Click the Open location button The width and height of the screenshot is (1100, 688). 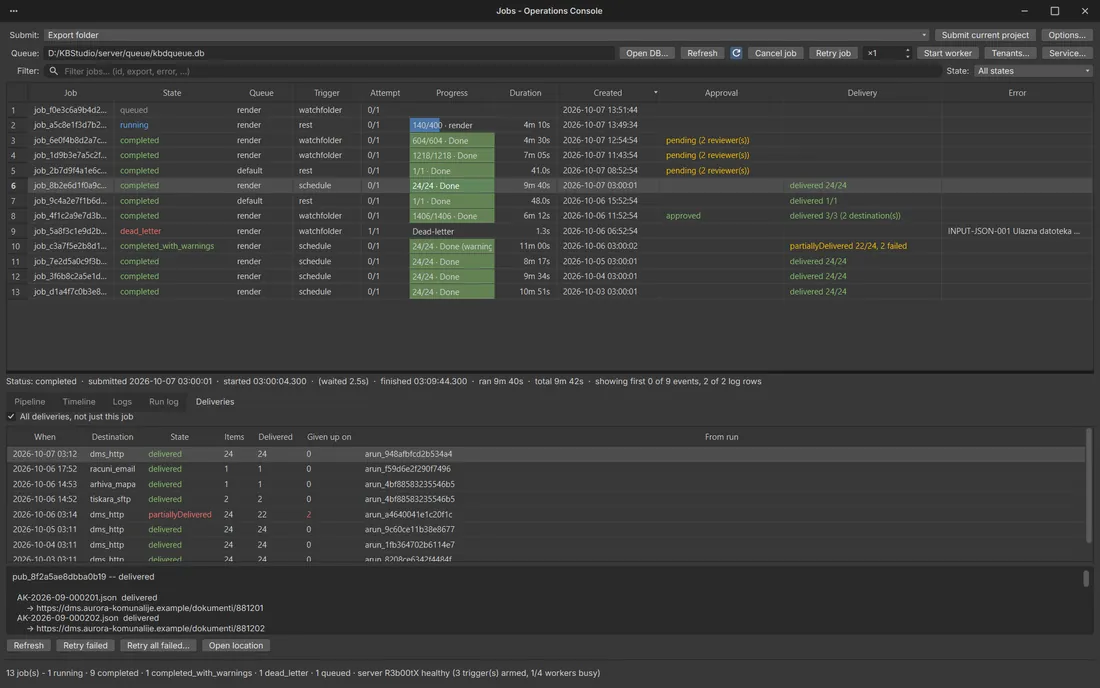236,646
